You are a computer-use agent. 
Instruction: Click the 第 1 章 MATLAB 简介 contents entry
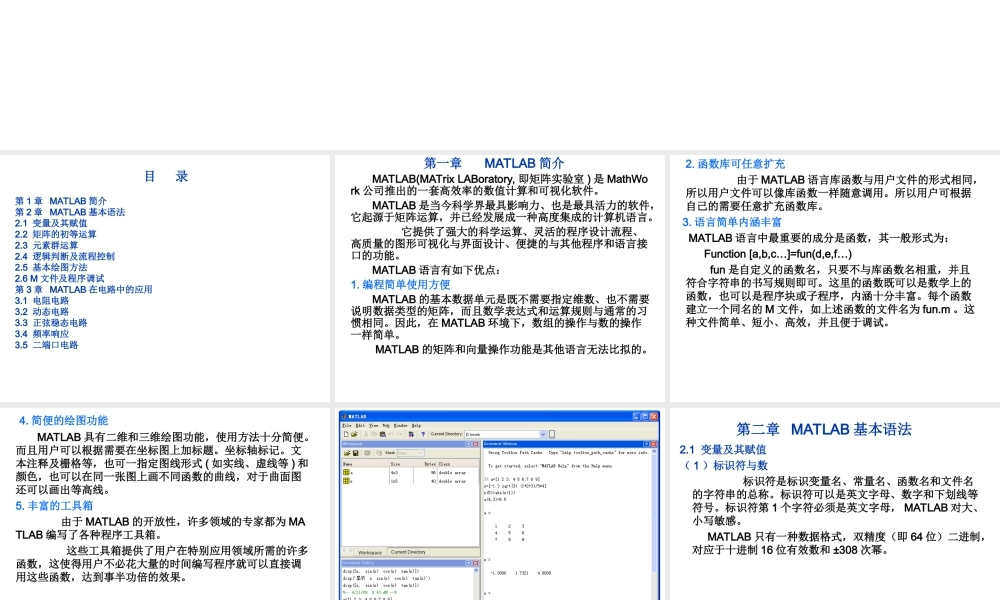click(61, 201)
